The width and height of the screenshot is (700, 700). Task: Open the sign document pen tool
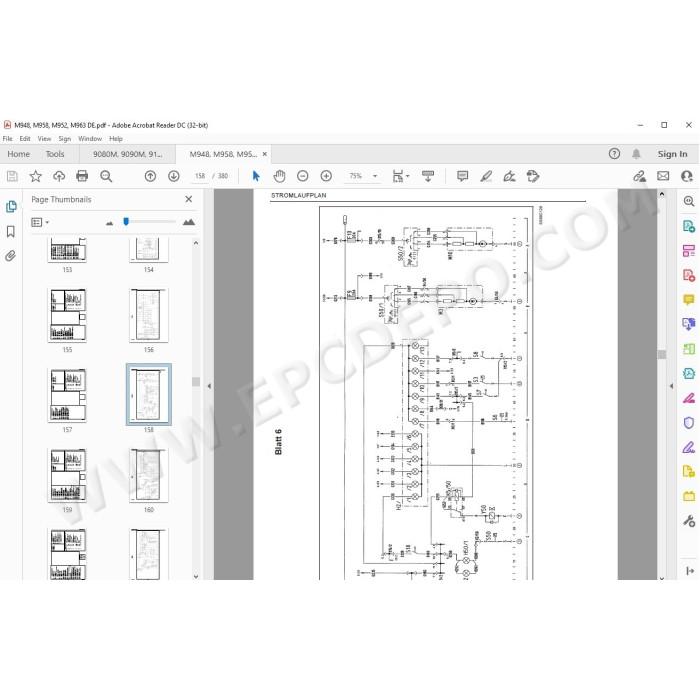(x=509, y=176)
